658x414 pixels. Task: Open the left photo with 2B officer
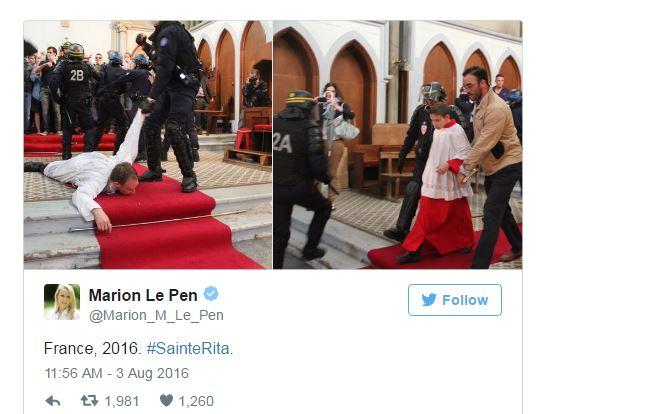[x=148, y=145]
